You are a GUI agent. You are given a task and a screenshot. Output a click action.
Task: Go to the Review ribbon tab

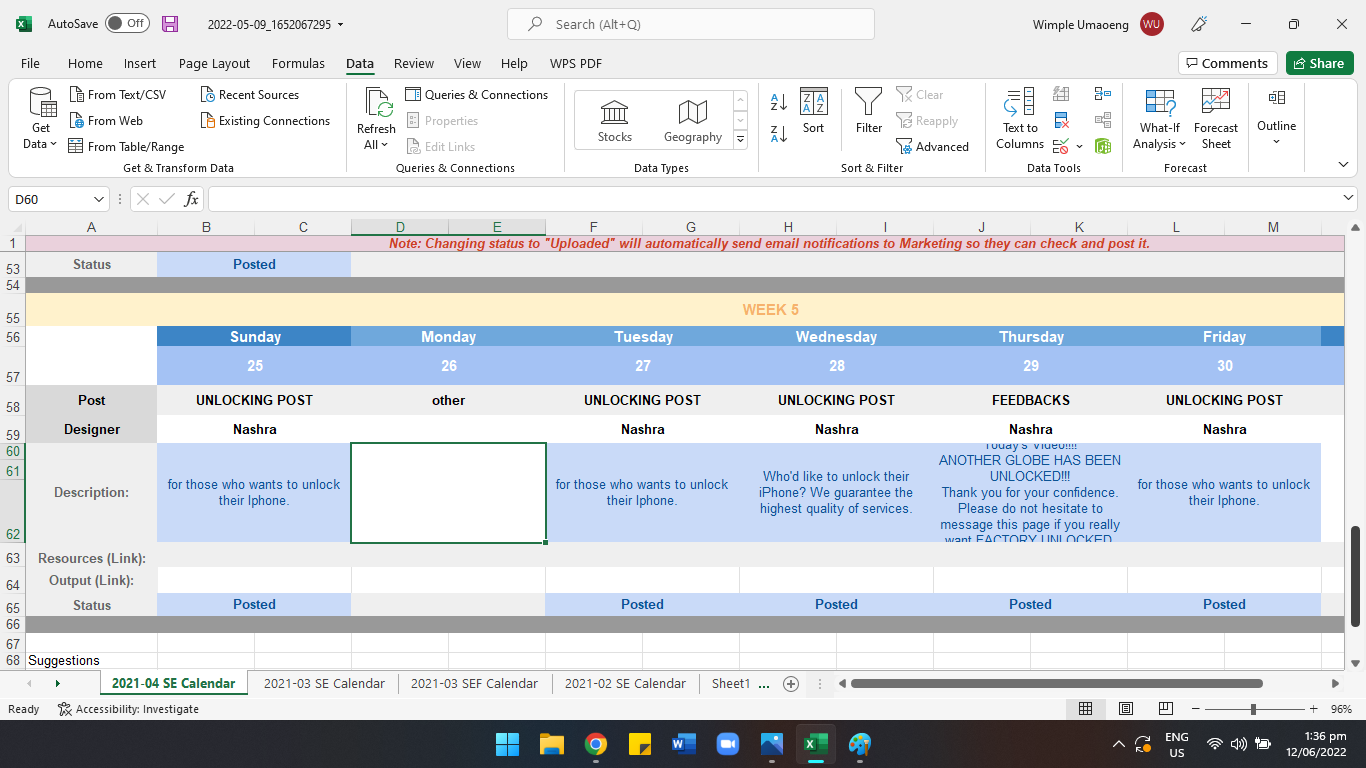point(414,63)
